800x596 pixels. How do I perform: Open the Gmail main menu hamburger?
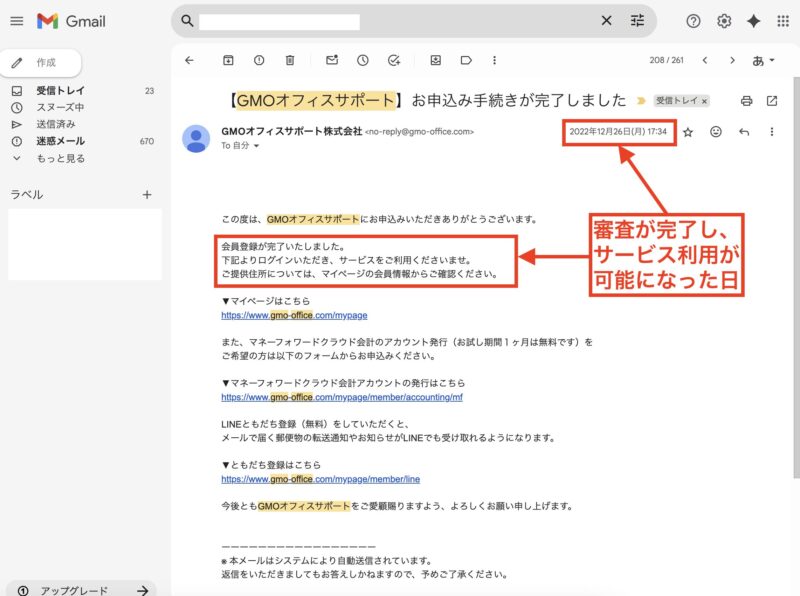pos(17,21)
